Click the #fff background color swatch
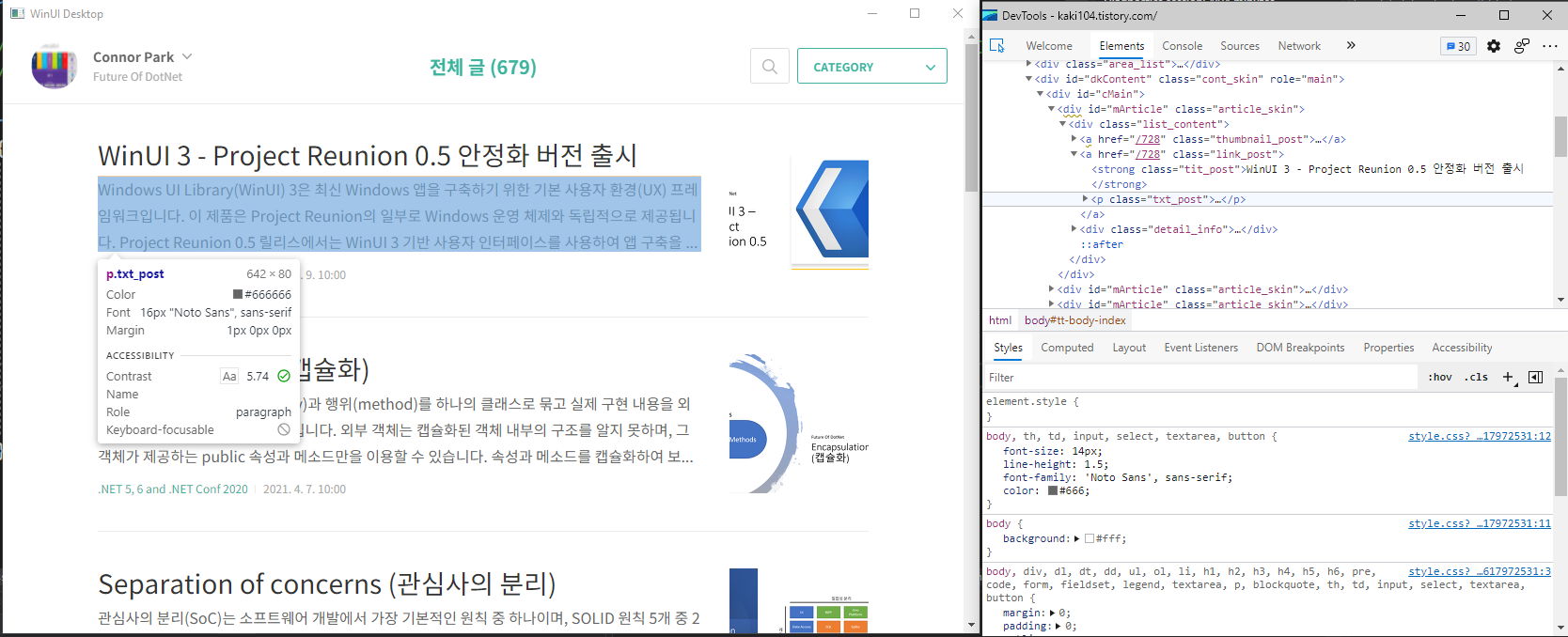This screenshot has height=637, width=1568. 1090,538
